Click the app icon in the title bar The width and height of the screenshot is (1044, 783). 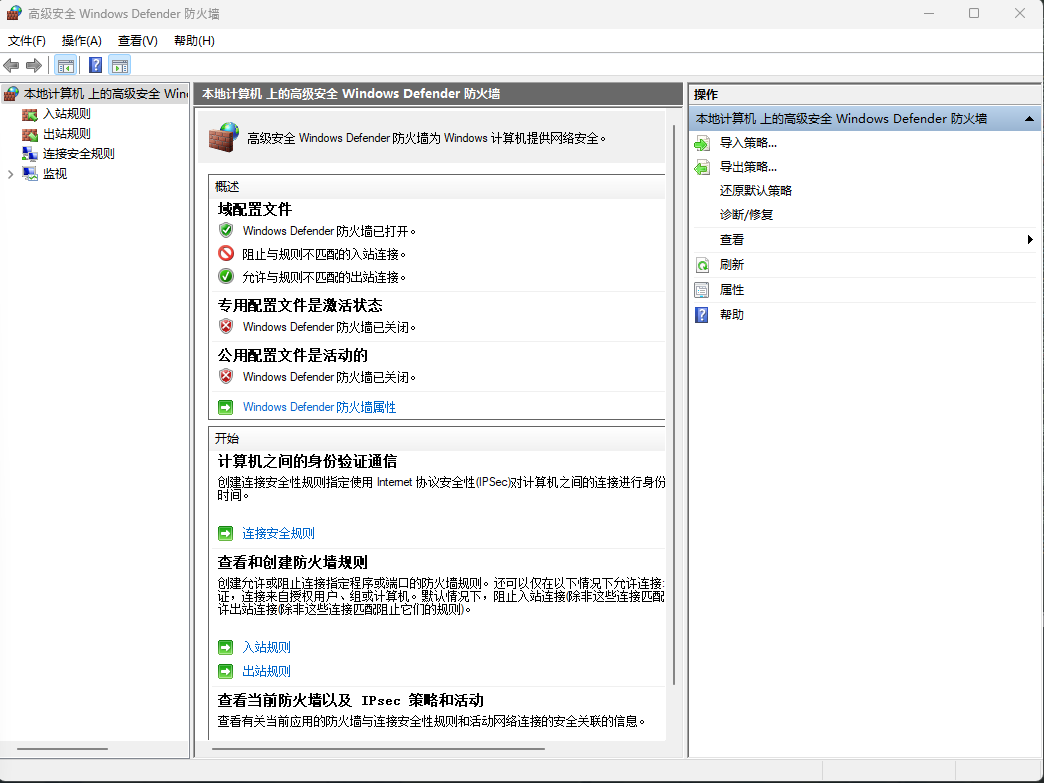click(13, 13)
